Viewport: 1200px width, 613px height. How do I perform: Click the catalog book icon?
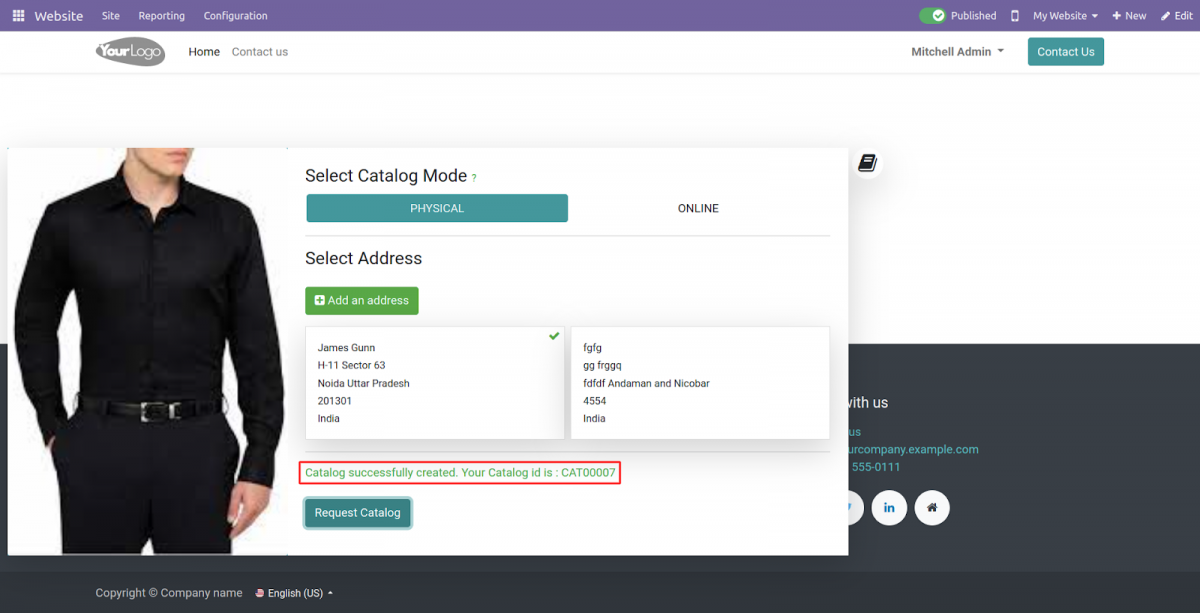[867, 162]
